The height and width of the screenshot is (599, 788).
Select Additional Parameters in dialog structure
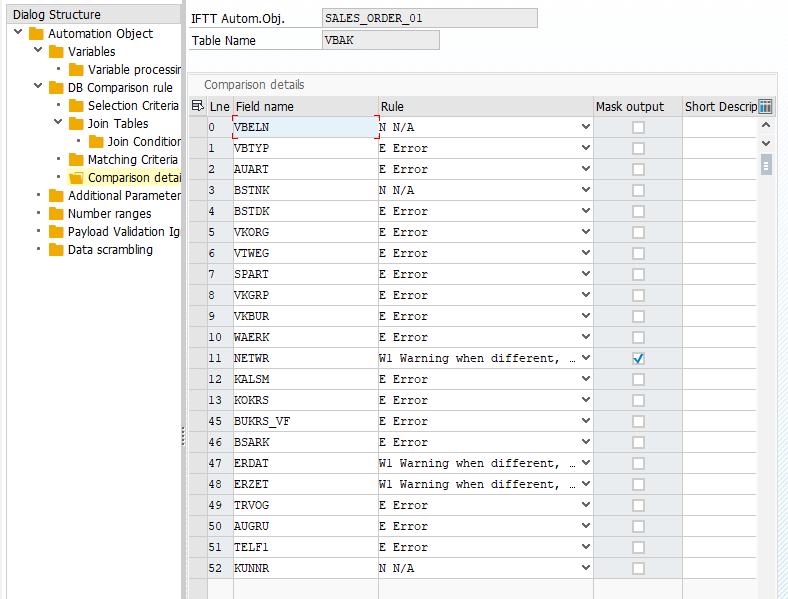(x=123, y=196)
